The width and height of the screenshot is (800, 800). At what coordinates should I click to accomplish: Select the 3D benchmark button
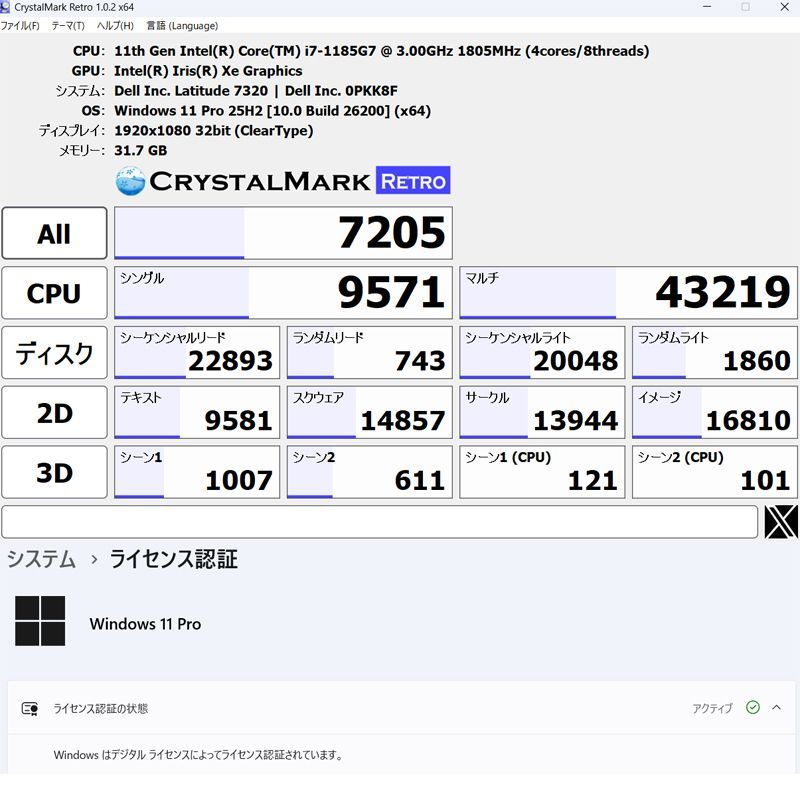[54, 471]
